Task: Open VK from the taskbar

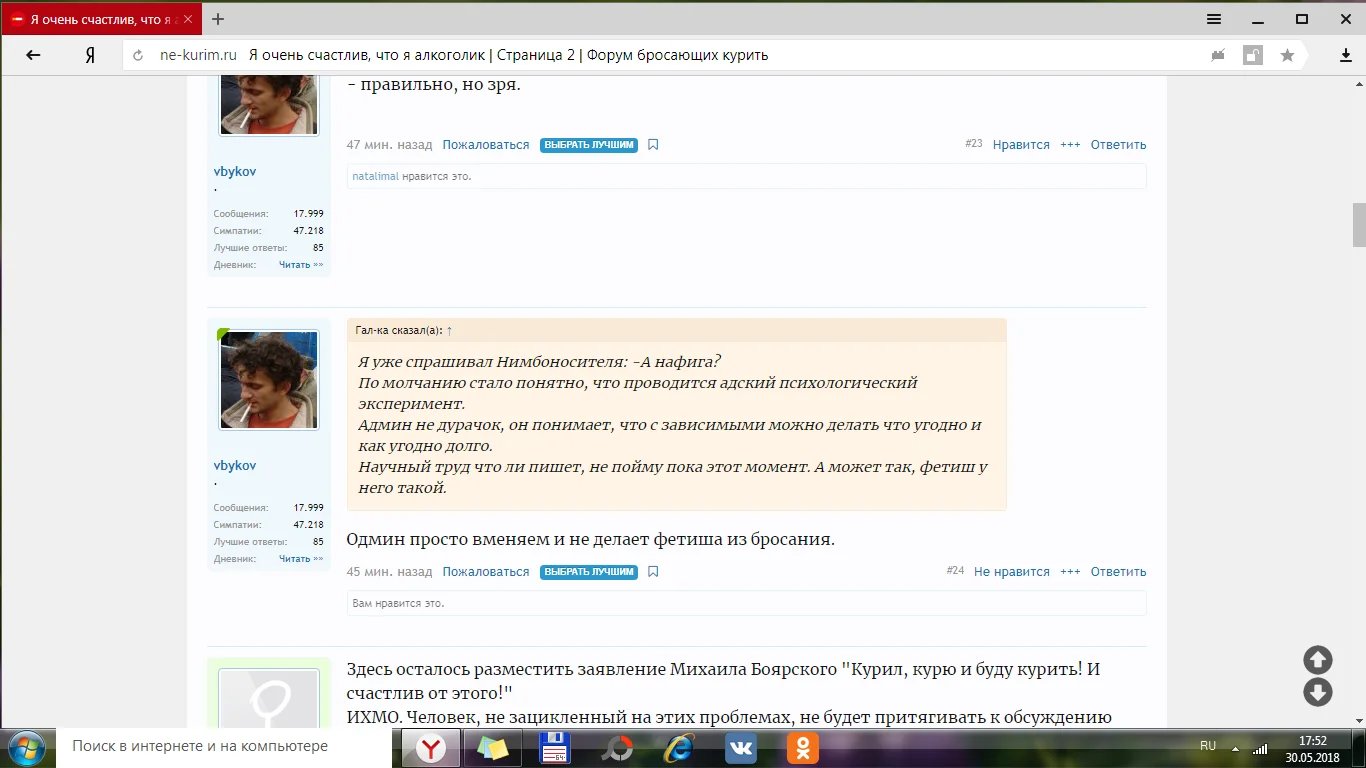Action: pyautogui.click(x=741, y=747)
